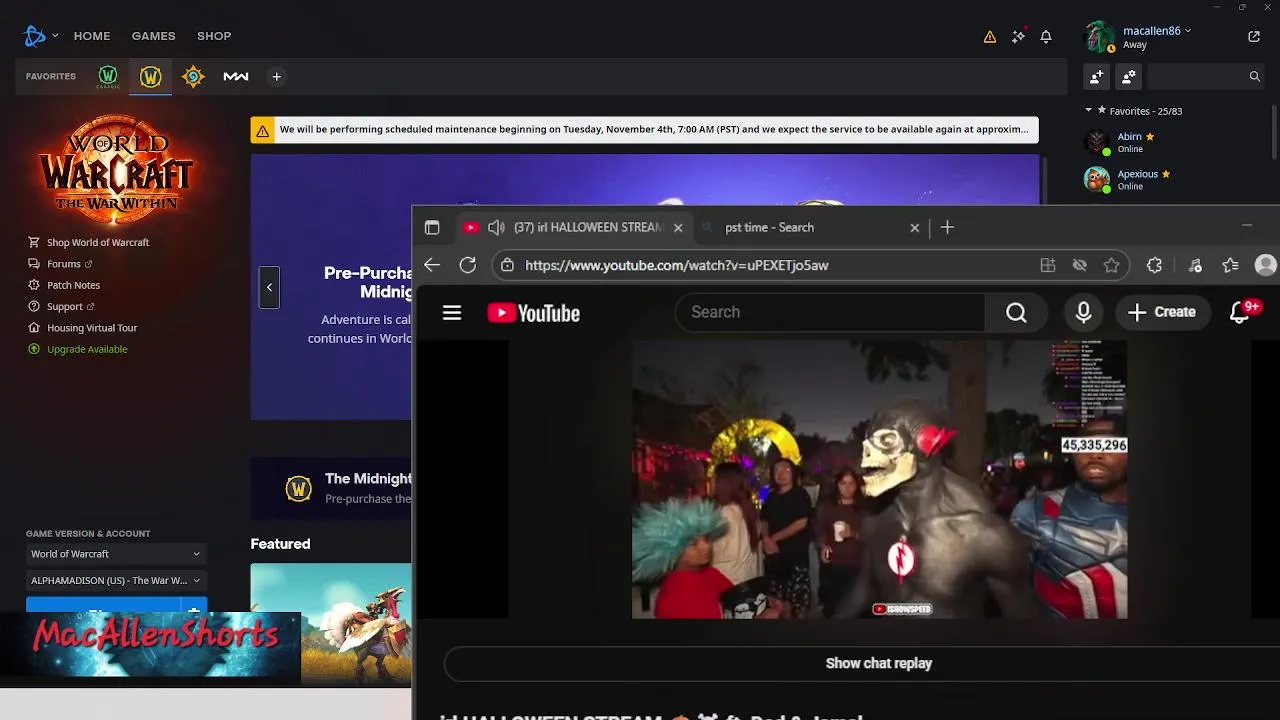Open split screen icon in address bar

[1048, 265]
